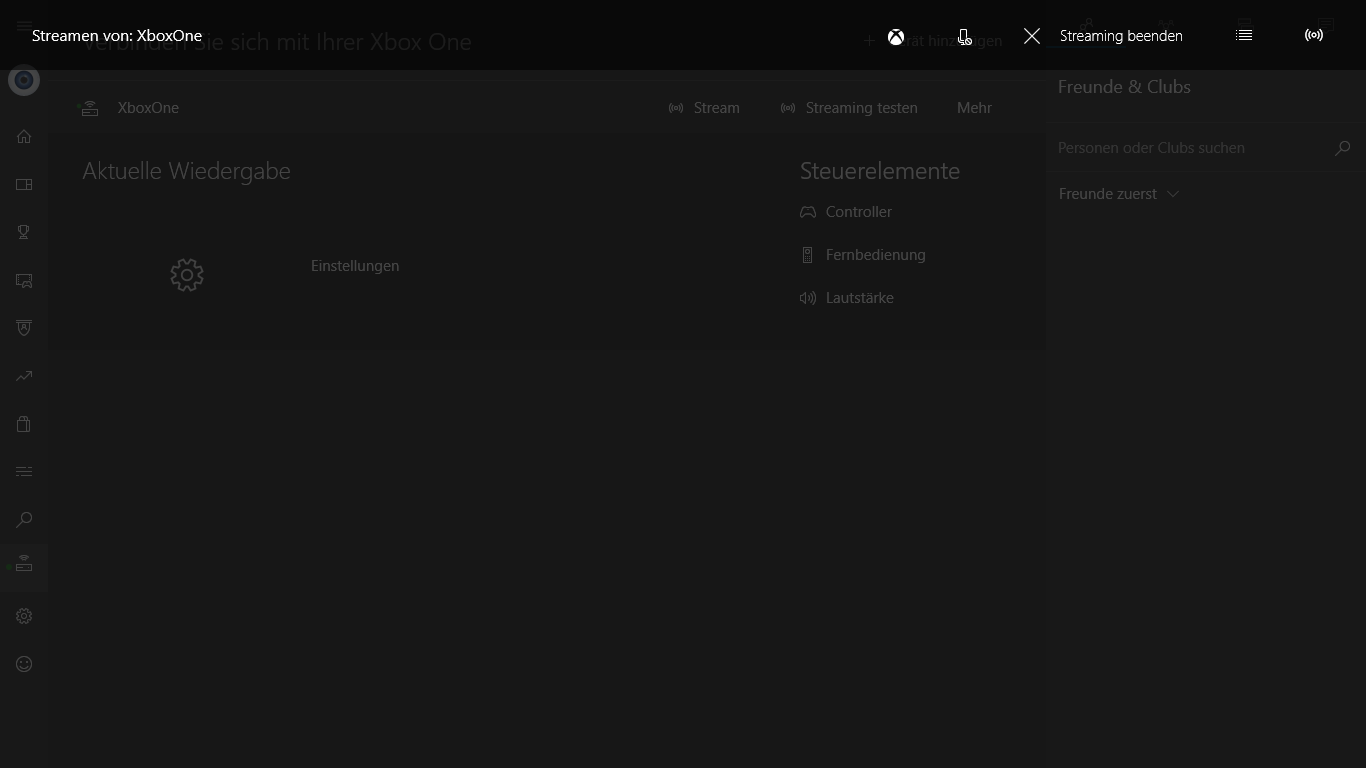This screenshot has width=1366, height=768.
Task: Click the console icon next to XboxOne
Action: coord(89,108)
